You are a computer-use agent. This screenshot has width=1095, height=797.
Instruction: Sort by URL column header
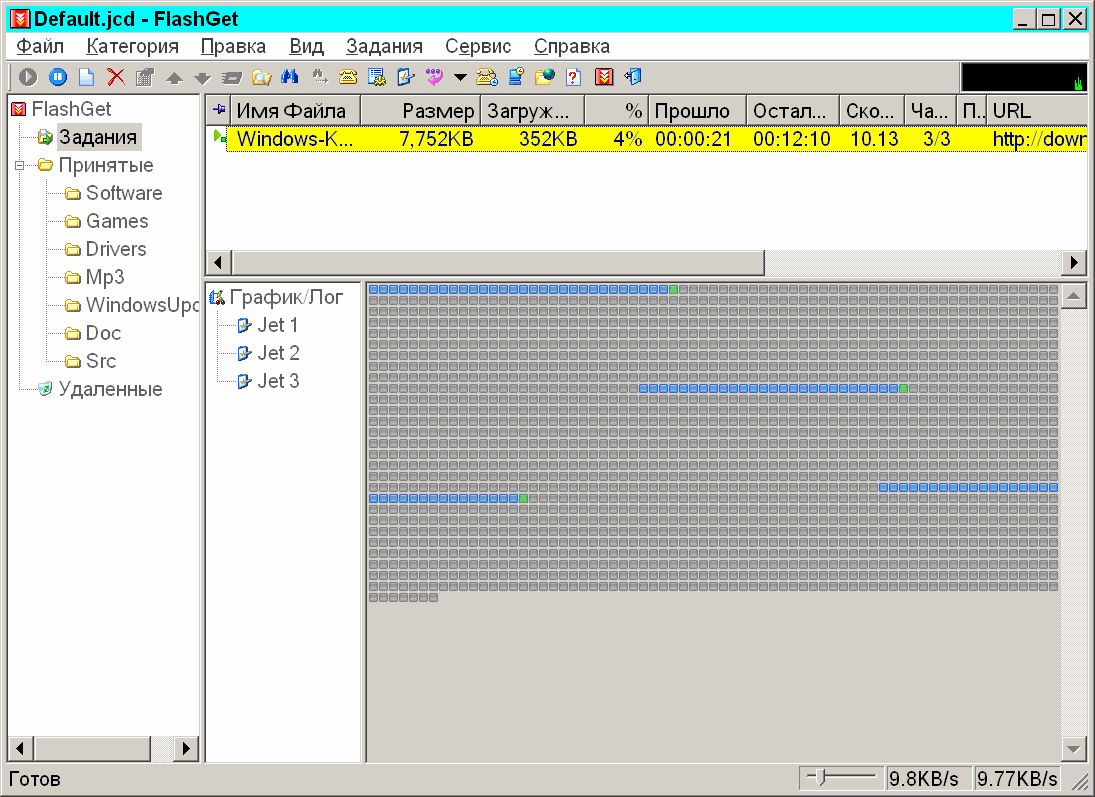1037,110
